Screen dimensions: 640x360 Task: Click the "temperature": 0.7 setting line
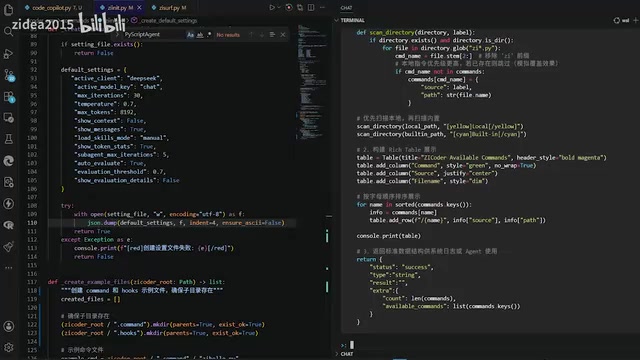coord(106,104)
